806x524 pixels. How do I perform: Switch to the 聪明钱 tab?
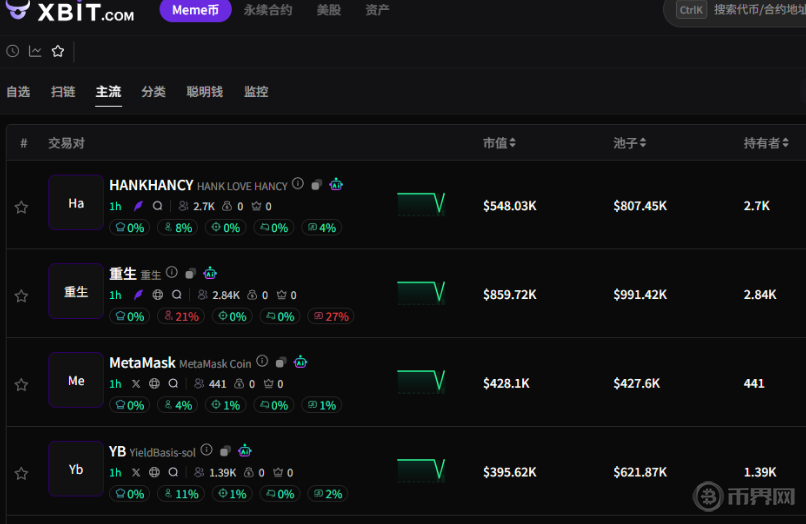tap(204, 92)
